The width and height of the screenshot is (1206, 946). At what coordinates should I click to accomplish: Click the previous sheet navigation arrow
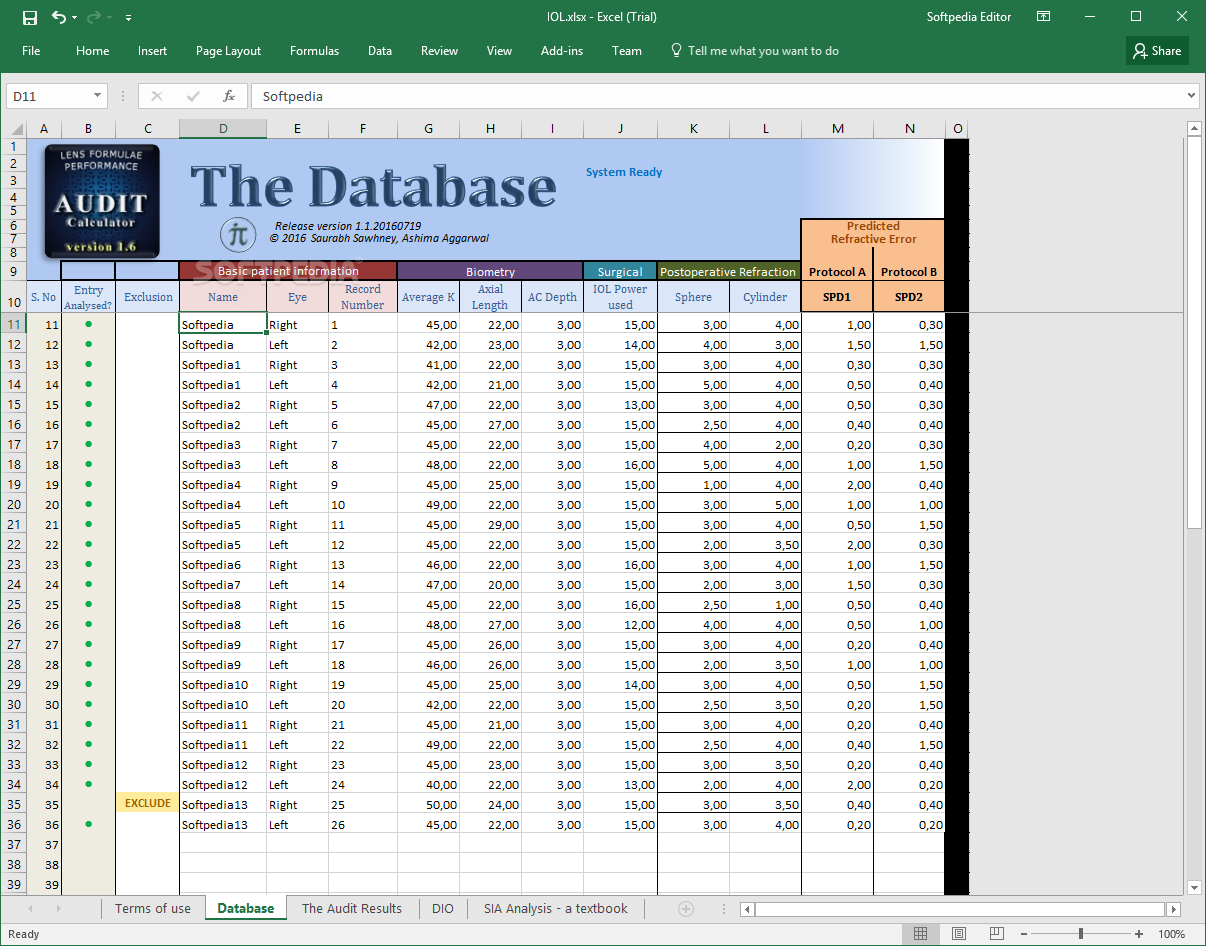pyautogui.click(x=30, y=909)
